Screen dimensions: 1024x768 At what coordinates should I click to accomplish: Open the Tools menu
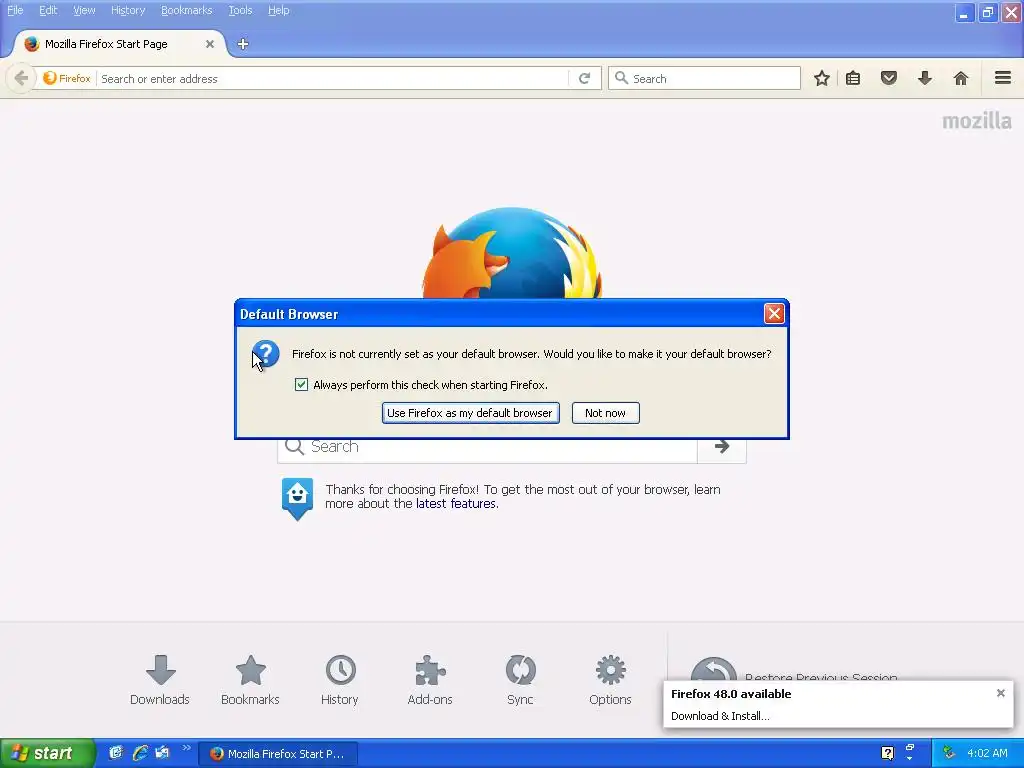pos(240,10)
